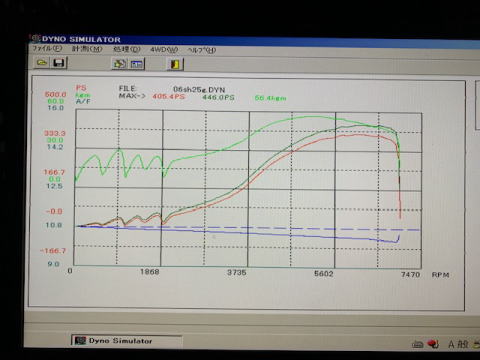Click the open file folder icon
Screen dimensions: 480x360
tap(42, 62)
